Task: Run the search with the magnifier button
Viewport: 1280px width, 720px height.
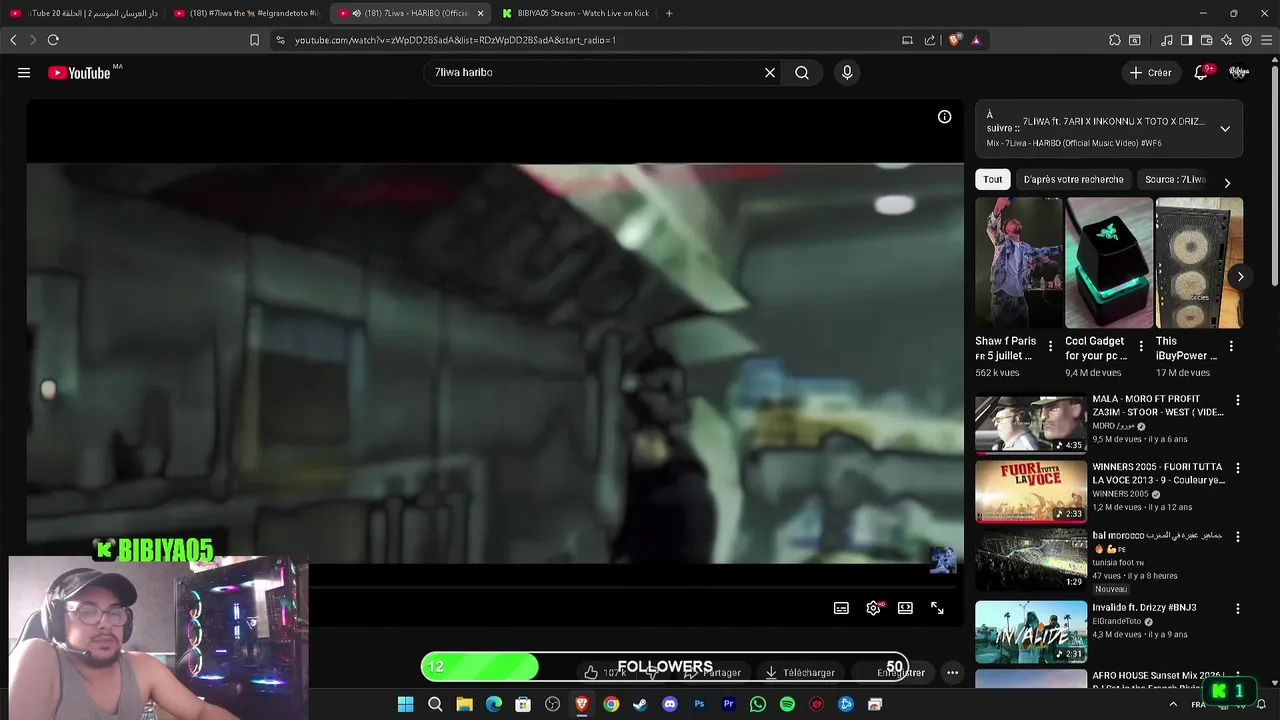Action: click(802, 72)
